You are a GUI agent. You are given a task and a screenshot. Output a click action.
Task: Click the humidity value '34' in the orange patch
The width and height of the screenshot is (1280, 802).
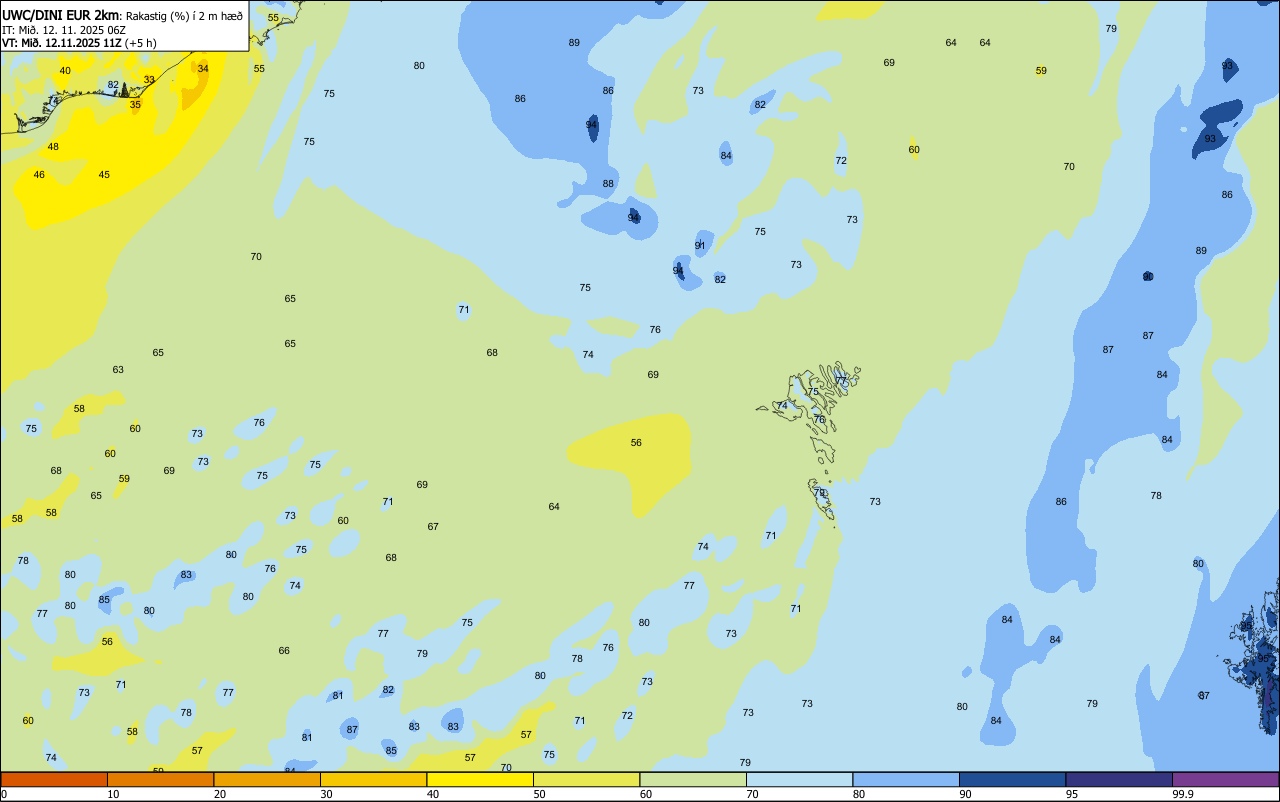[203, 68]
